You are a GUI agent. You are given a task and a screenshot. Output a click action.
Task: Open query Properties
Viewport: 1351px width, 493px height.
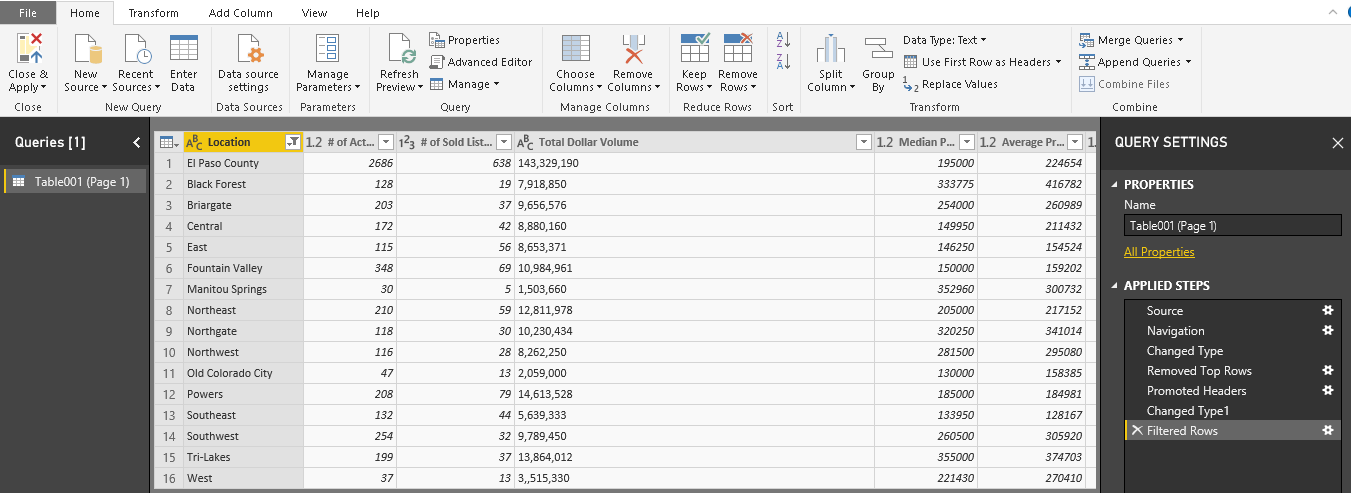pyautogui.click(x=465, y=40)
